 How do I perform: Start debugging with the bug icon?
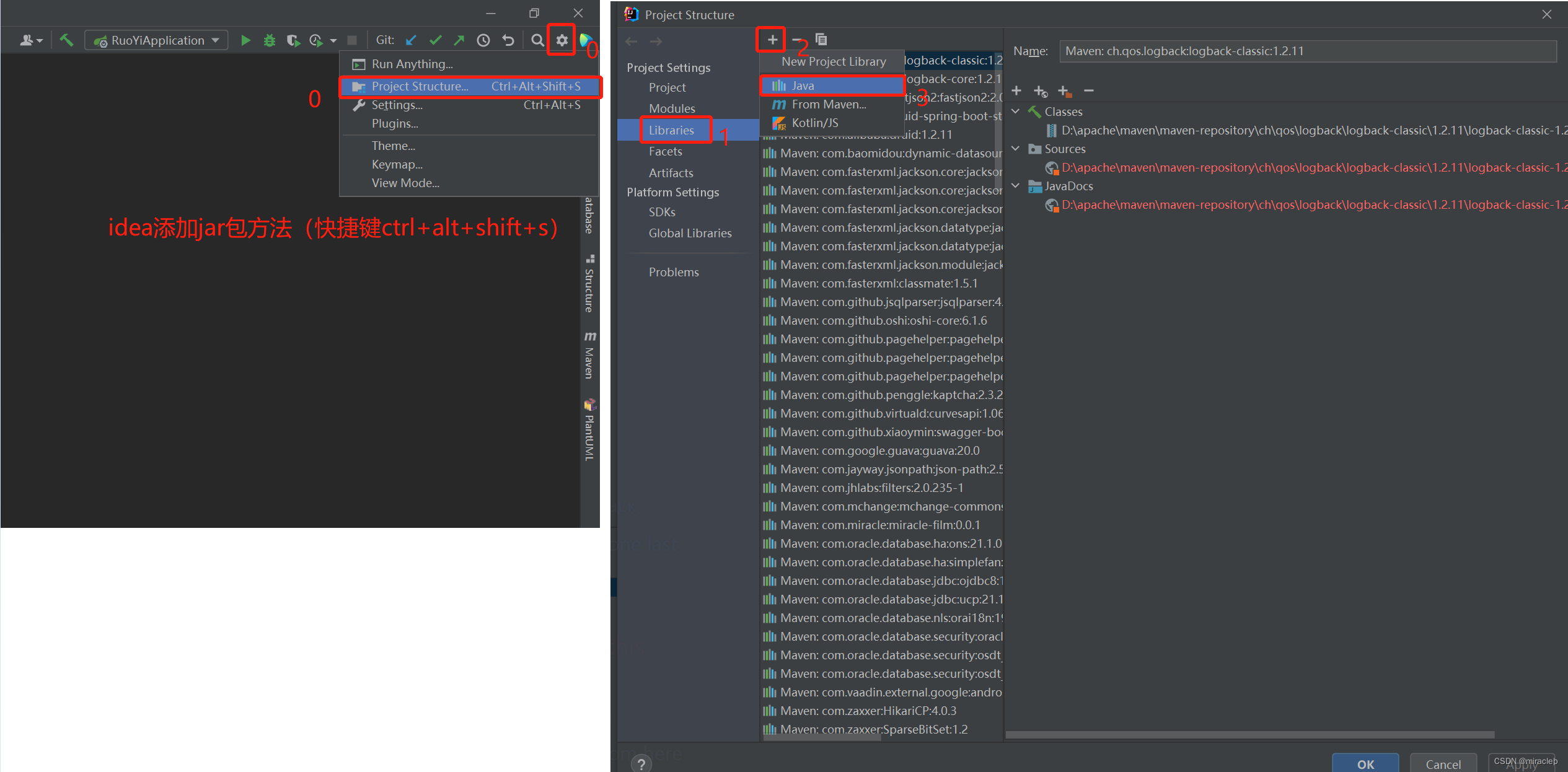[269, 40]
